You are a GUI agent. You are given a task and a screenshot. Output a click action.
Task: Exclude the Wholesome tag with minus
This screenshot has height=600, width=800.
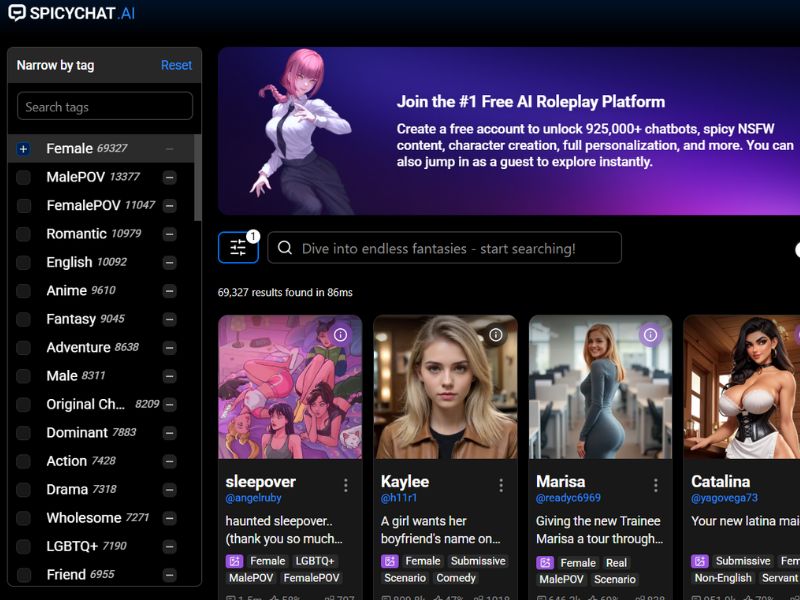(169, 518)
